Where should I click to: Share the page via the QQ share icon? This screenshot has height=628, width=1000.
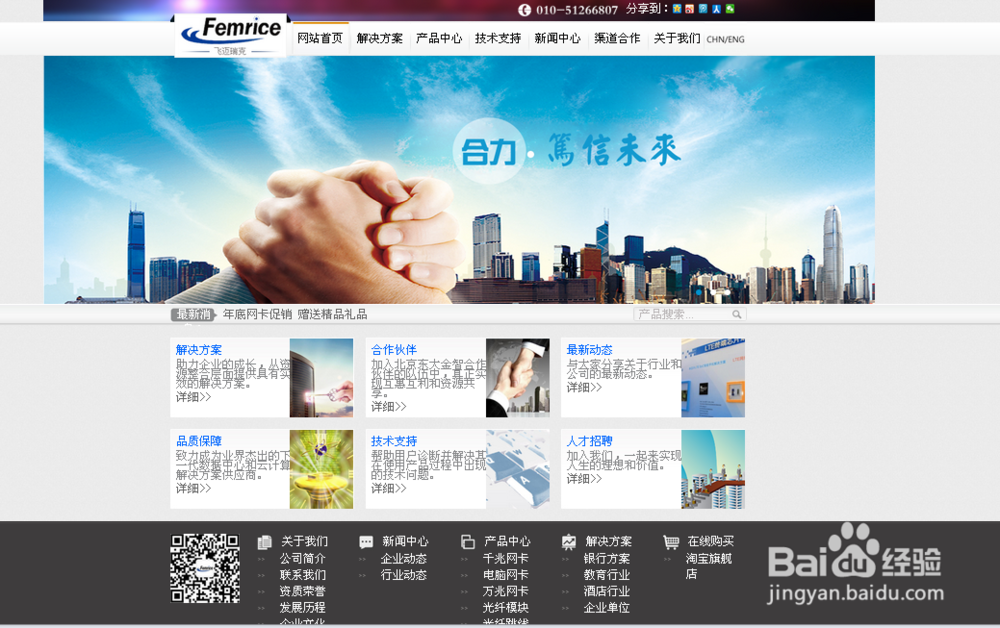705,8
